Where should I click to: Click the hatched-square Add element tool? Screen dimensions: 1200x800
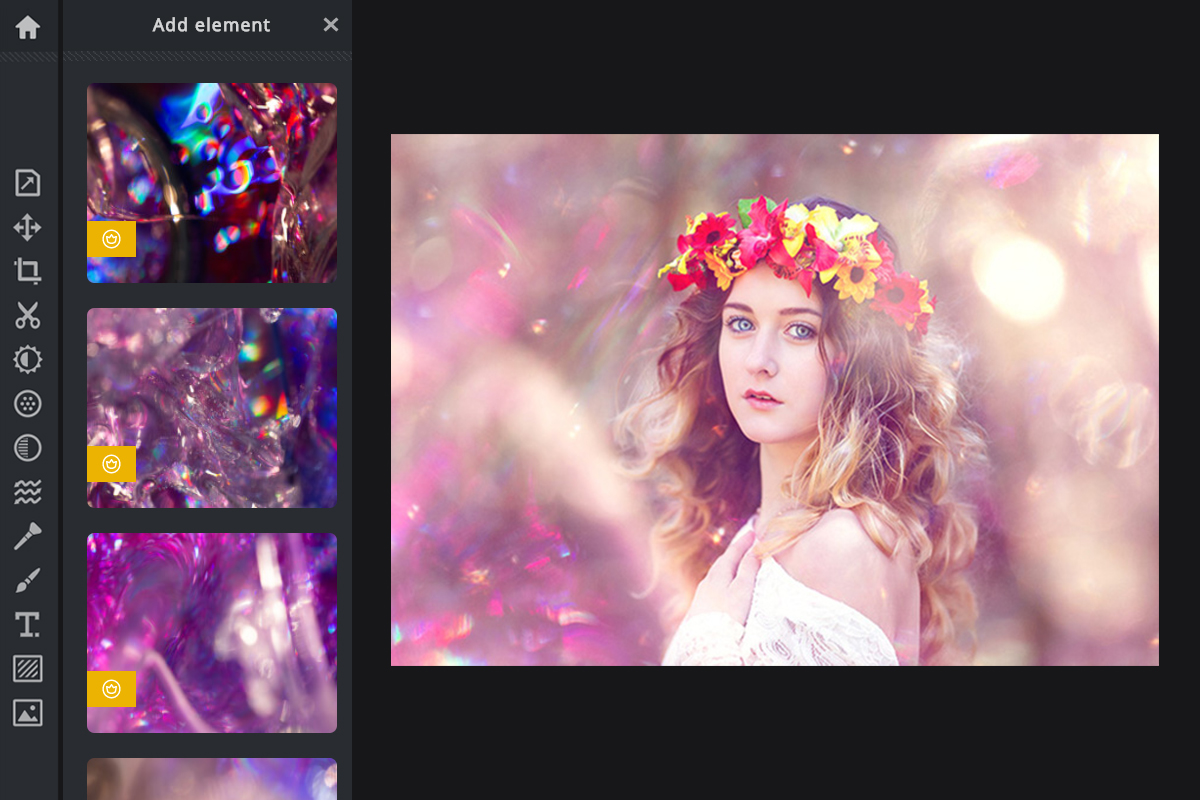[28, 669]
